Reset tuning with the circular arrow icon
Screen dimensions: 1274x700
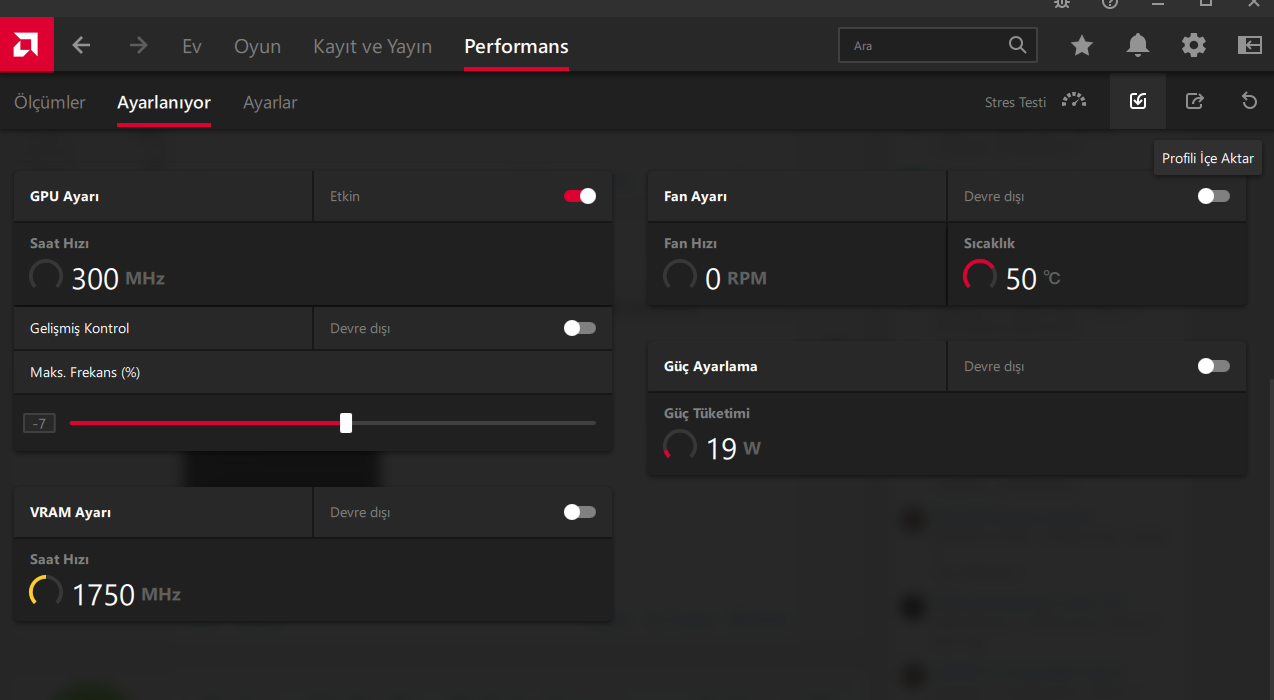click(1249, 101)
